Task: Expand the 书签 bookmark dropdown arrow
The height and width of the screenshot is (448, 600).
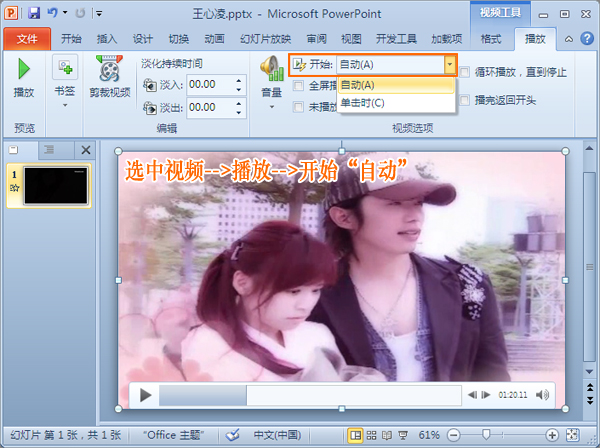Action: (65, 105)
